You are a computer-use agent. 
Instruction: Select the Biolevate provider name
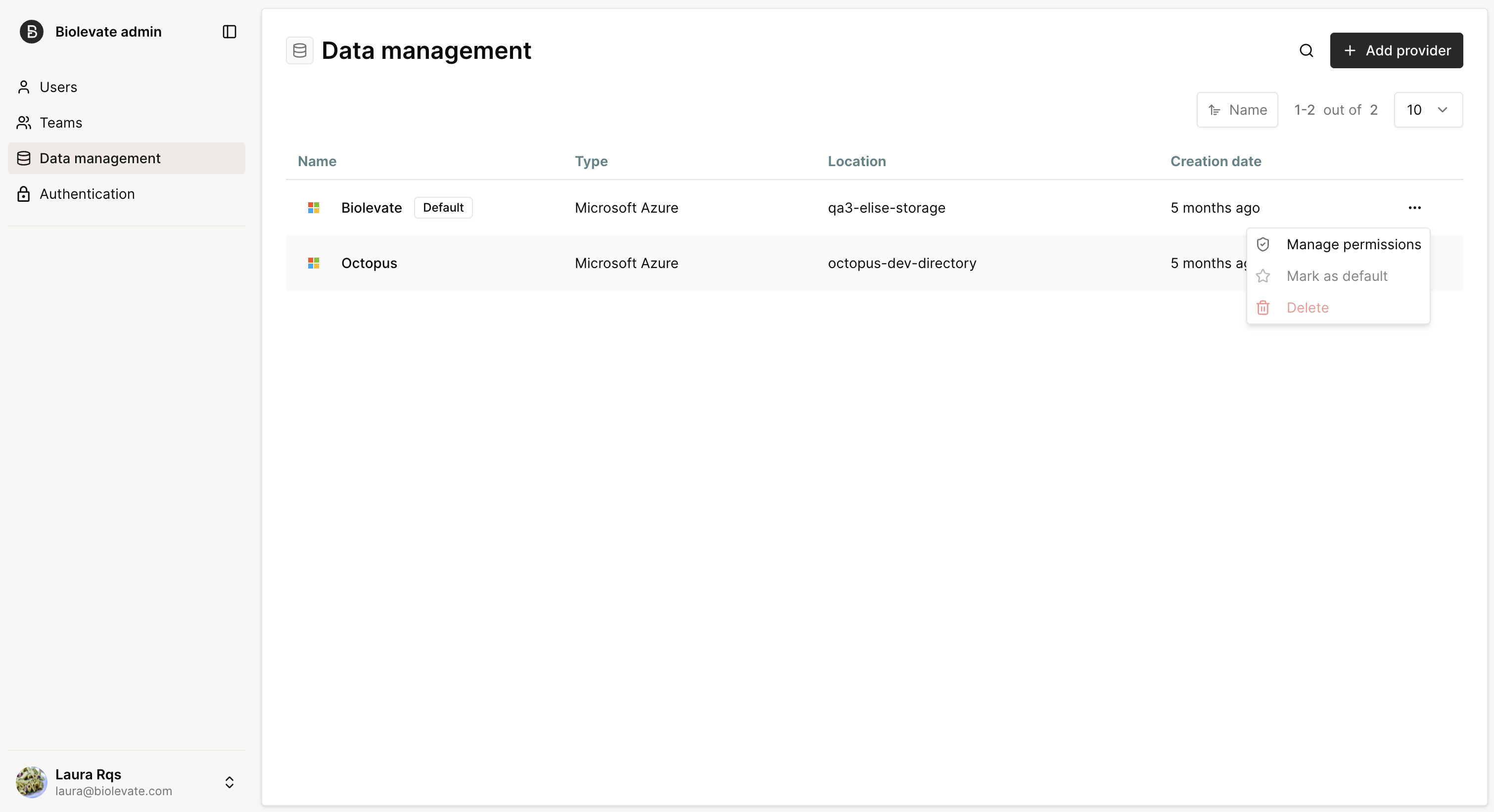click(371, 208)
